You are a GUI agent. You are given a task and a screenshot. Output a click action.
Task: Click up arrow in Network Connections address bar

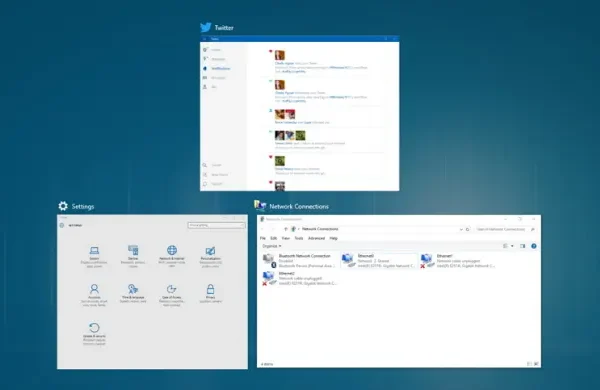(x=285, y=229)
